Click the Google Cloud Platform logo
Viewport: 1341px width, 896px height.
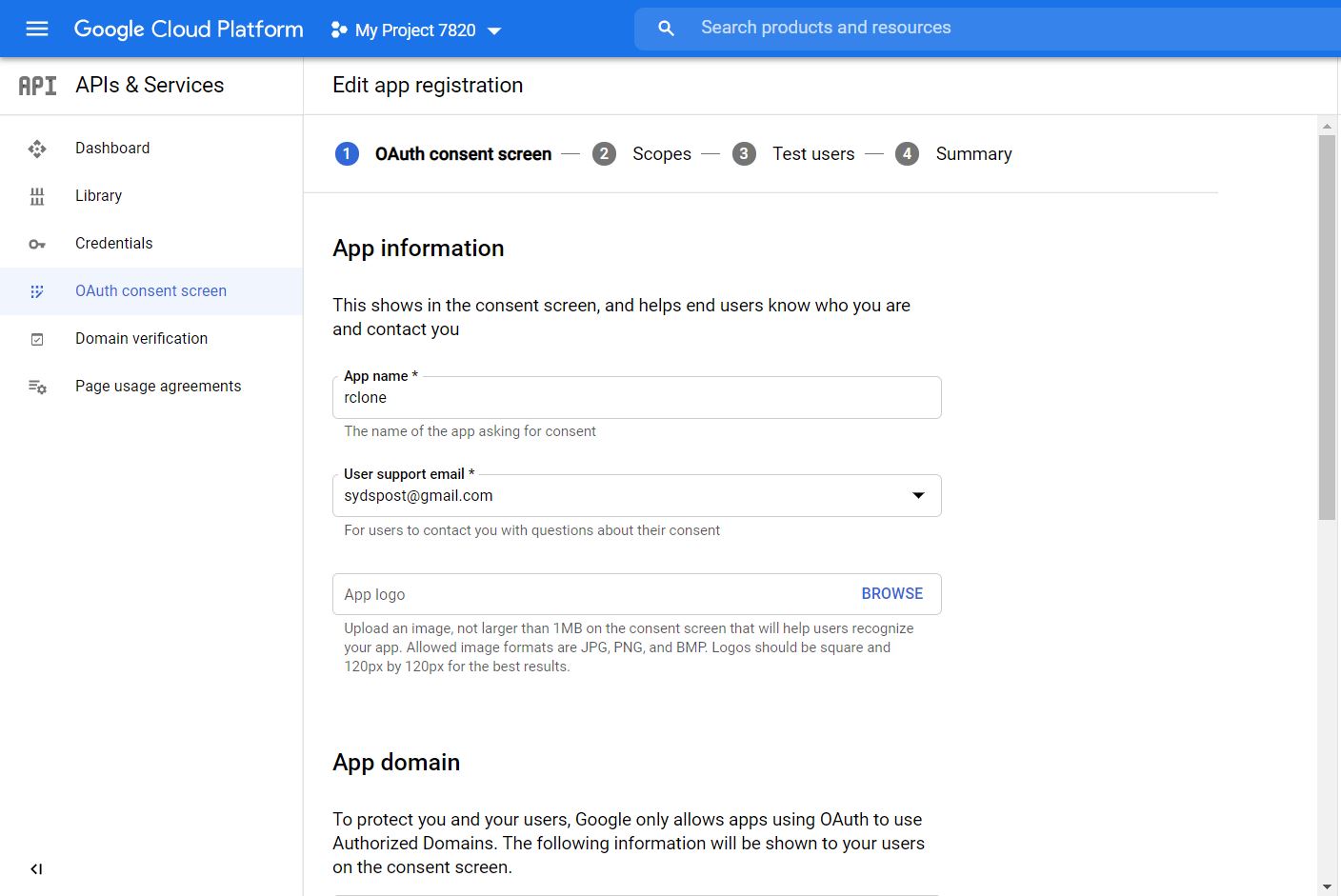coord(189,29)
